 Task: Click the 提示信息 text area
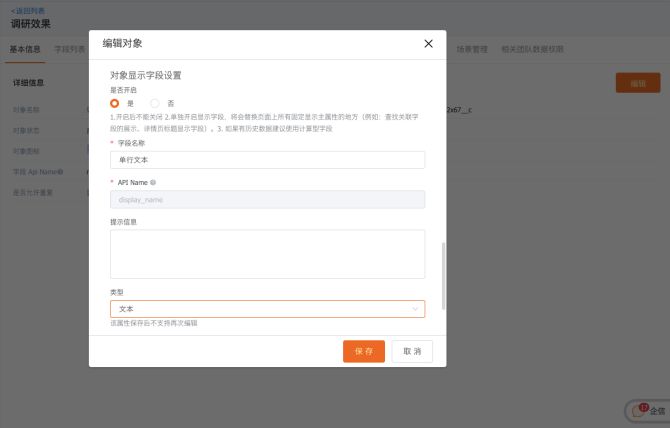click(267, 254)
